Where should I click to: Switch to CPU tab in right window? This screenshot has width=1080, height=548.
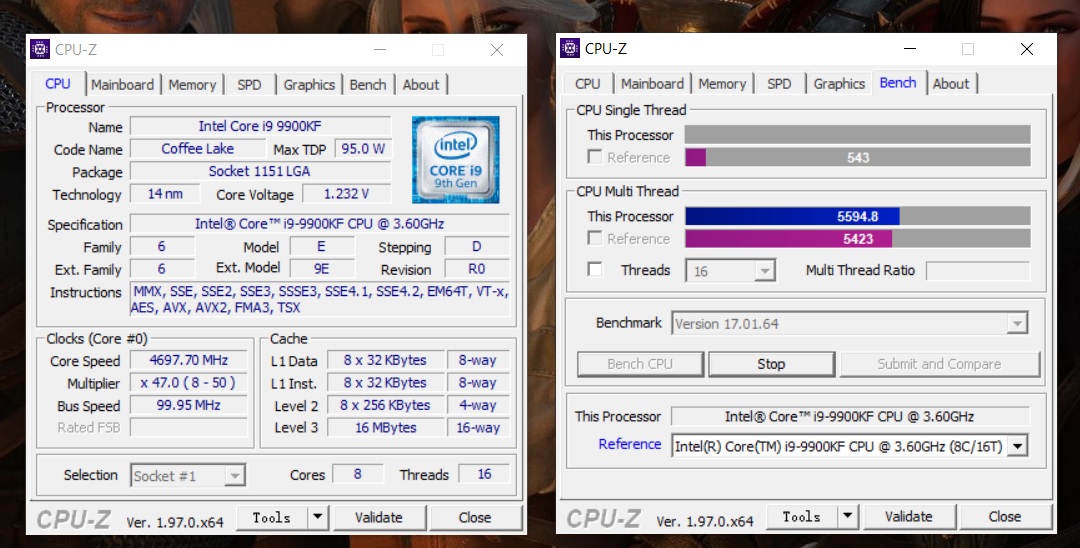point(588,84)
